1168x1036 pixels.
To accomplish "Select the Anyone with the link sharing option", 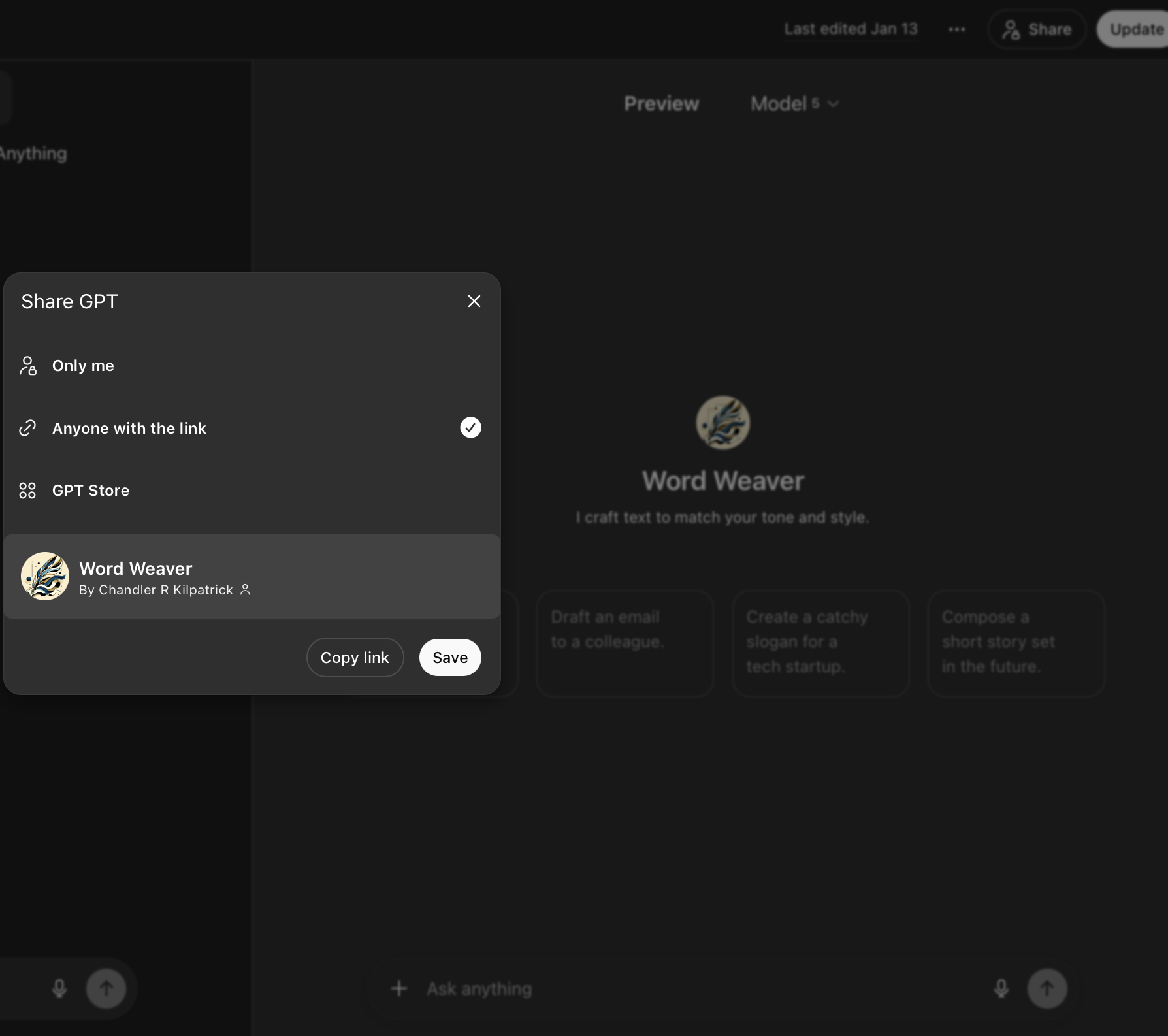I will [129, 428].
